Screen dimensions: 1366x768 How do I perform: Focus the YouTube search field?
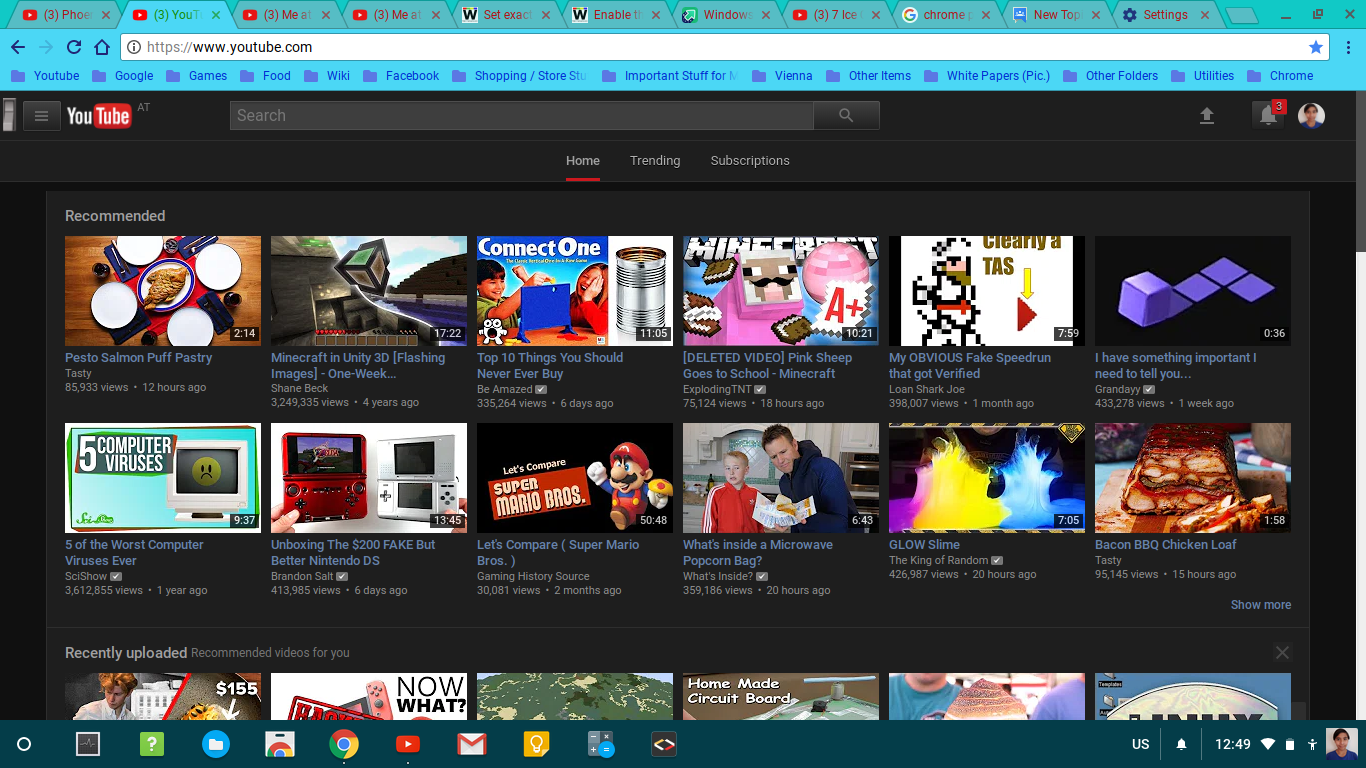[522, 116]
